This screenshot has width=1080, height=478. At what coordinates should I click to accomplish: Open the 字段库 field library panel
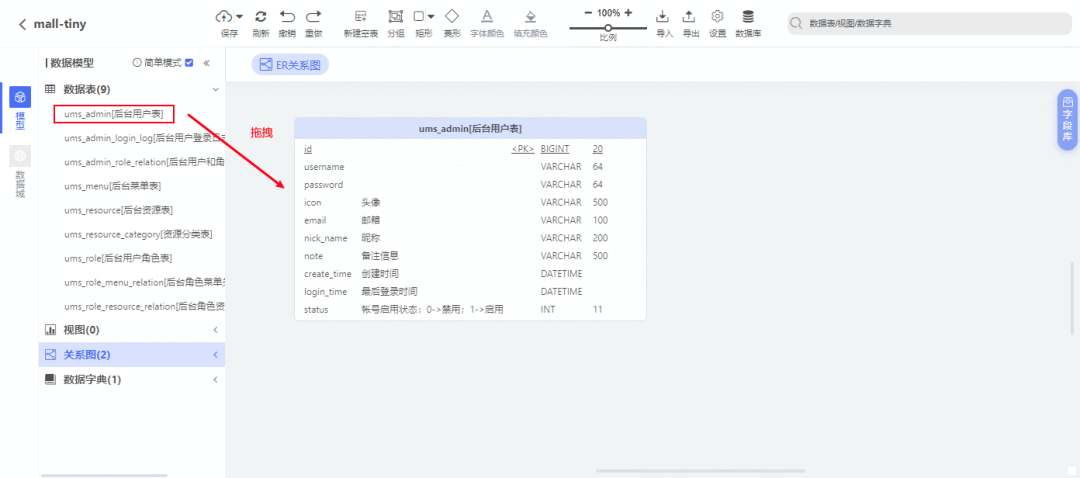(x=1068, y=118)
